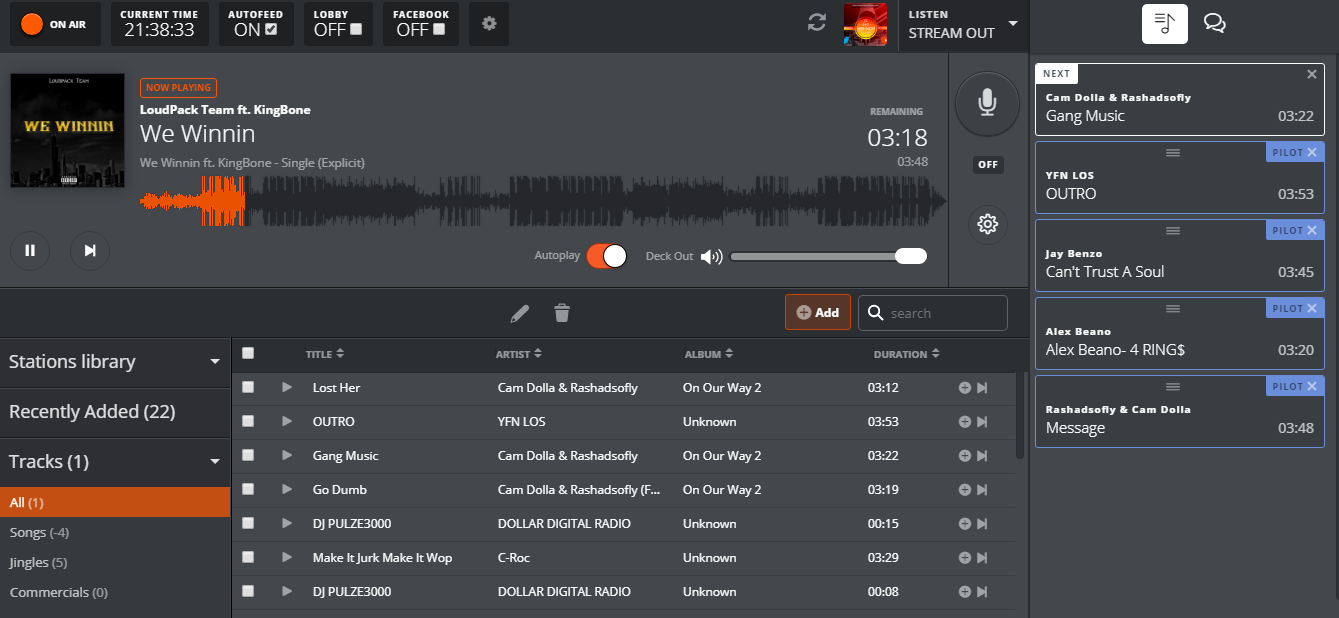This screenshot has width=1339, height=618.
Task: Enable the LOBBY checkbox
Action: (x=356, y=29)
